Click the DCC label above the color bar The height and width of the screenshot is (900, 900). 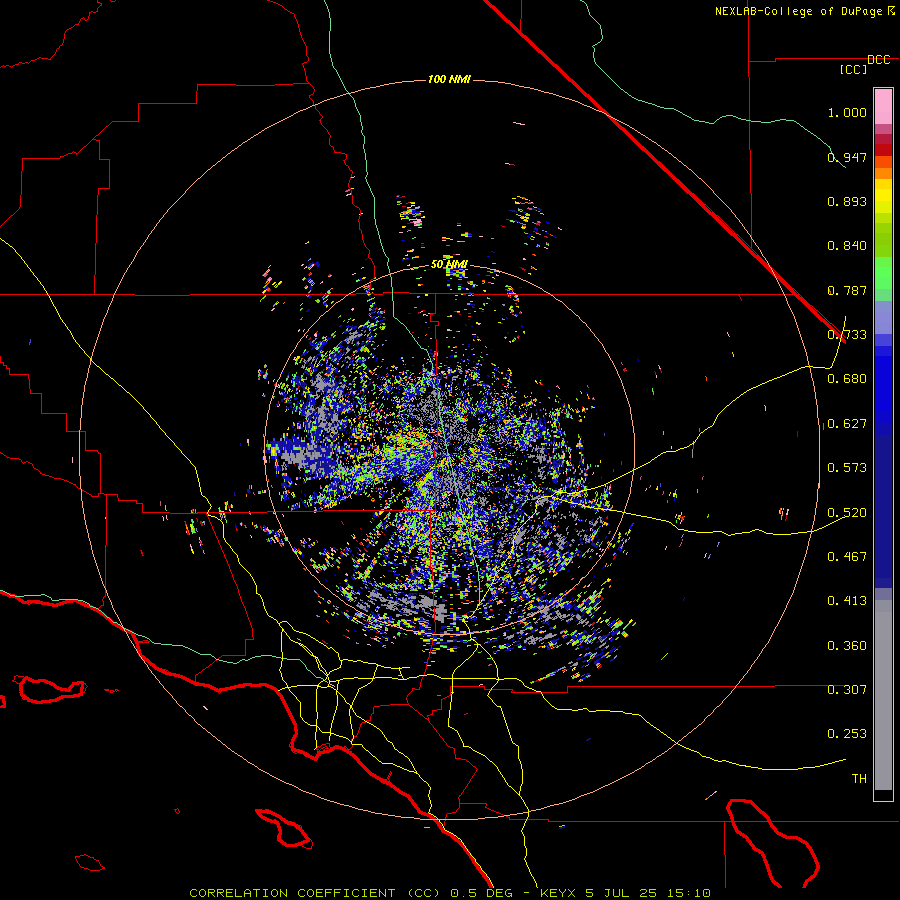878,60
